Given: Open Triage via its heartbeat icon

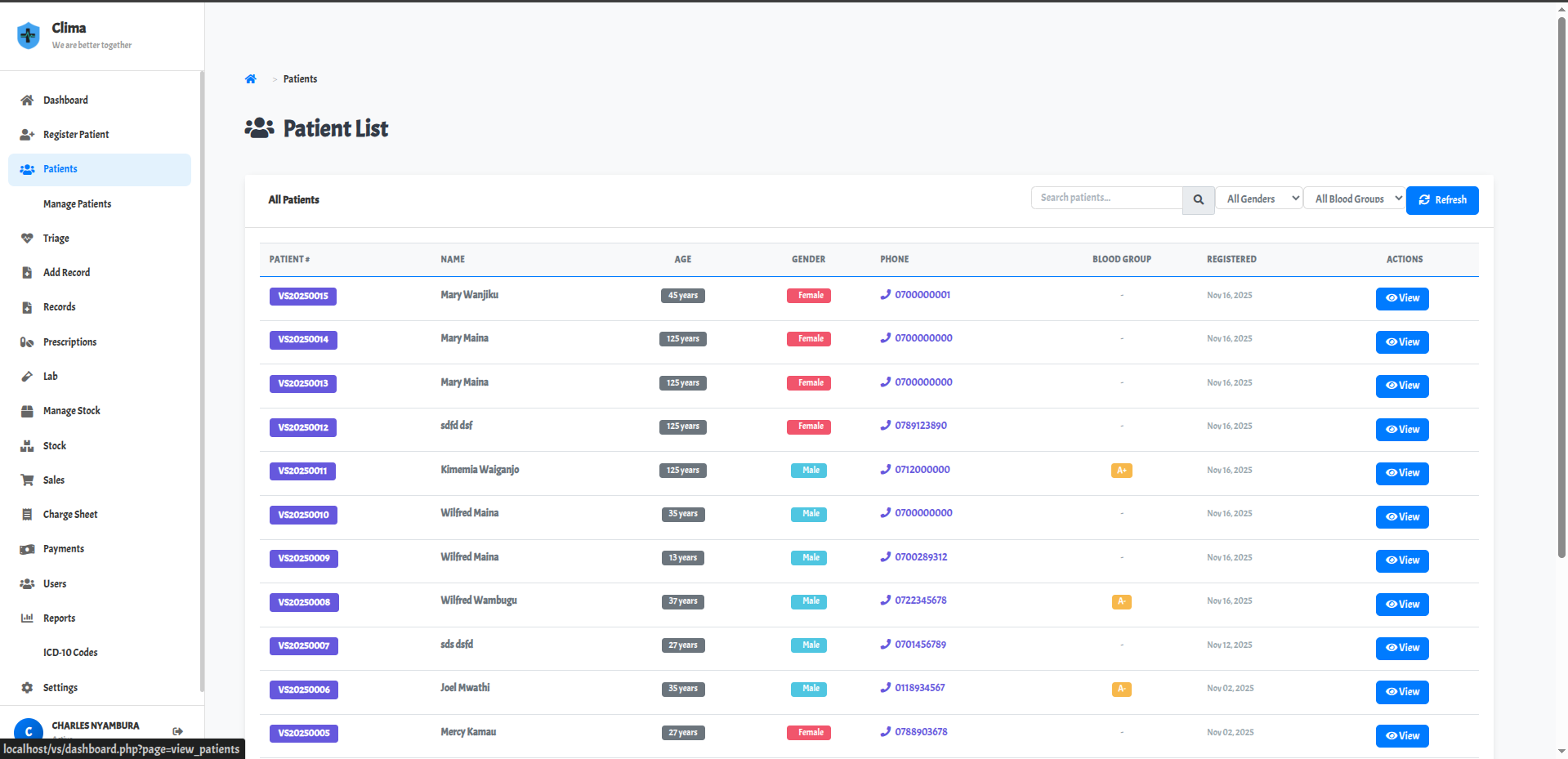Looking at the screenshot, I should tap(27, 239).
